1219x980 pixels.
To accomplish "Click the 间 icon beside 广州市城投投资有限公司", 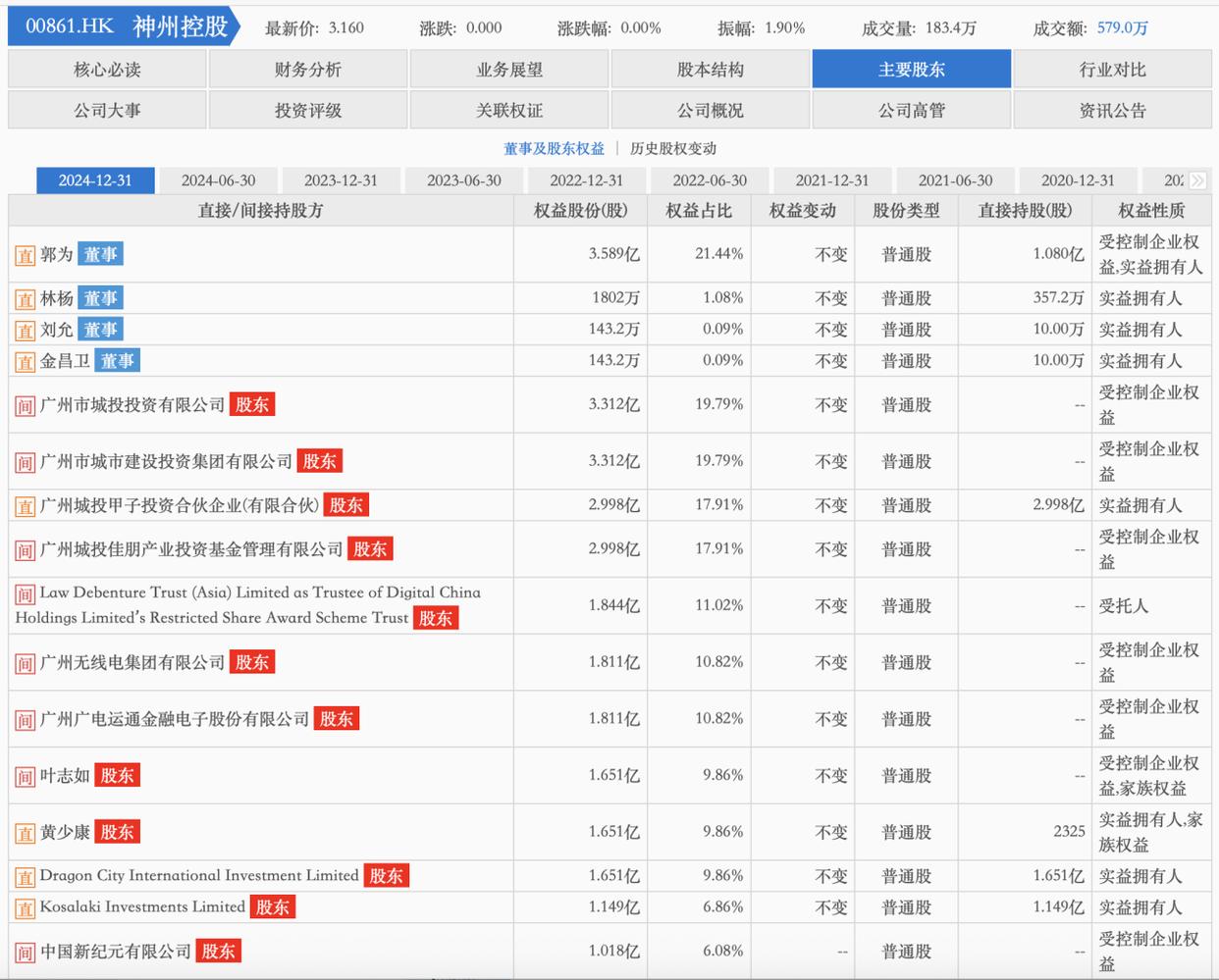I will (26, 406).
